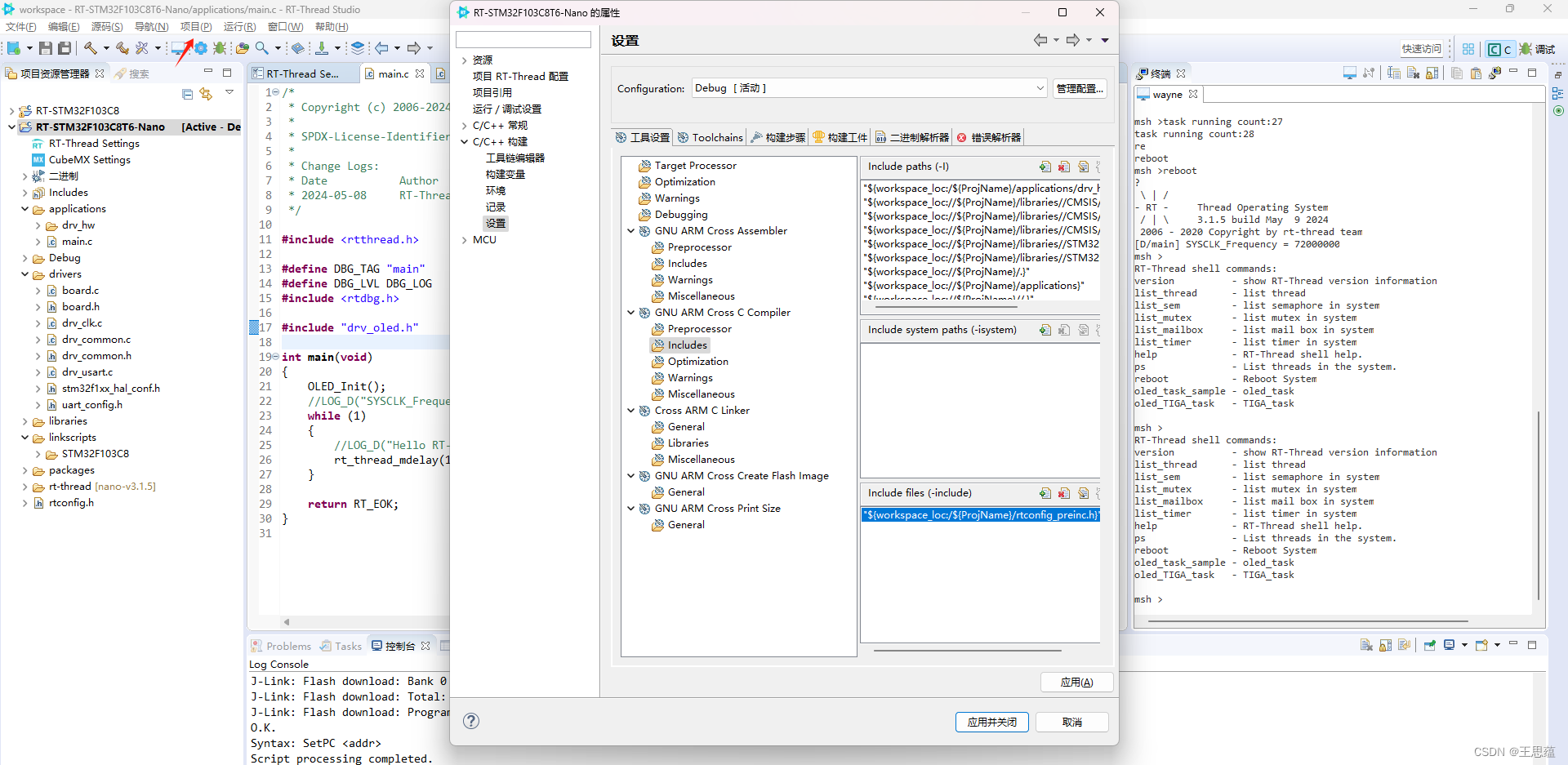Edit selected entry in Include paths (-I)

[x=1084, y=167]
